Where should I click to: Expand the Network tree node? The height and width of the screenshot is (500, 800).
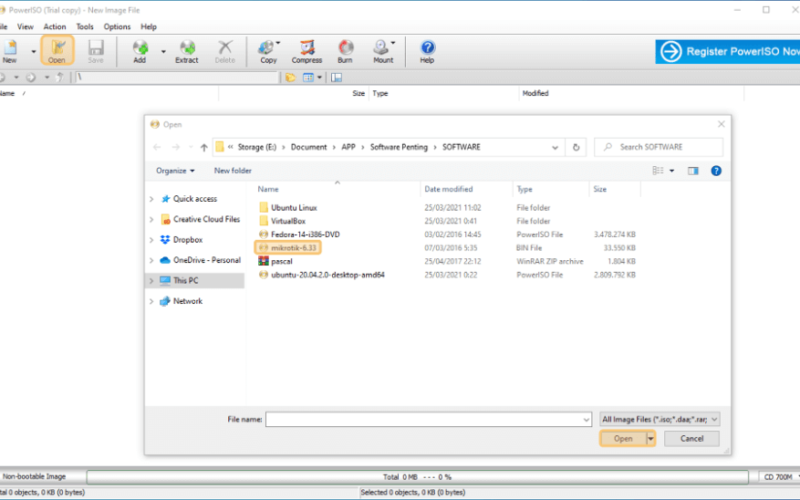tap(152, 301)
